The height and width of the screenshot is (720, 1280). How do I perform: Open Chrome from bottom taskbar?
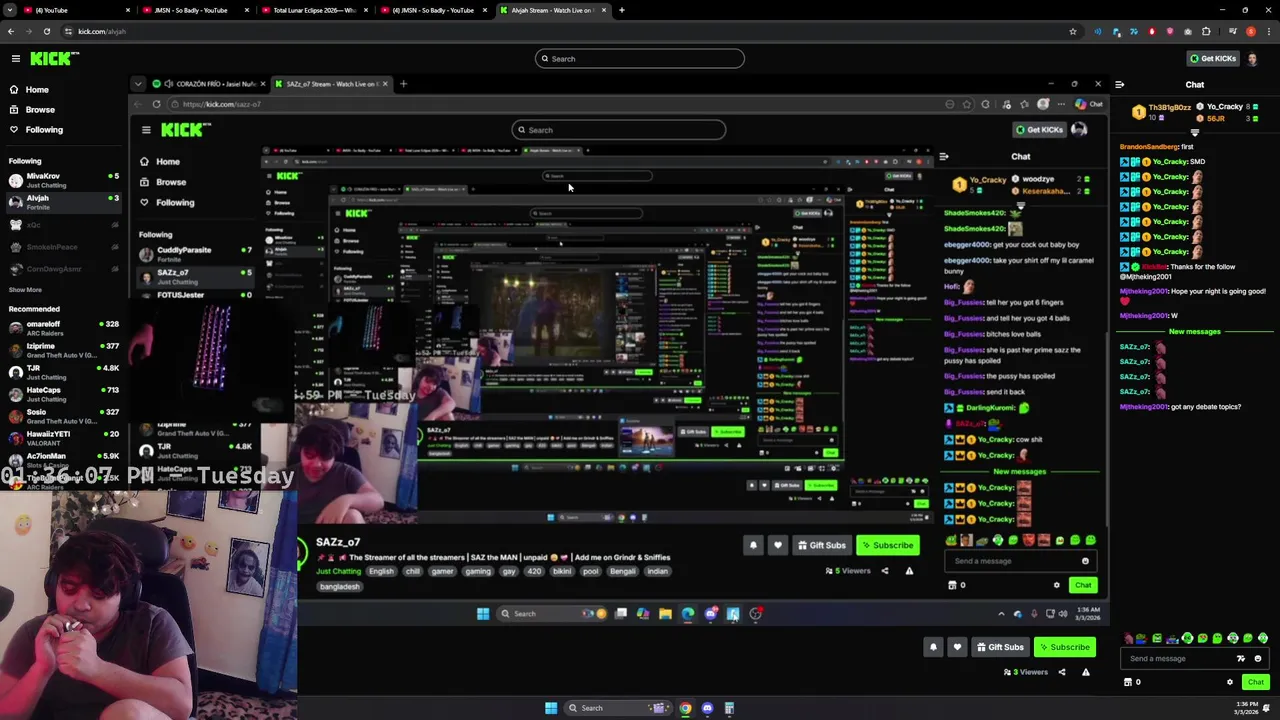(x=685, y=708)
